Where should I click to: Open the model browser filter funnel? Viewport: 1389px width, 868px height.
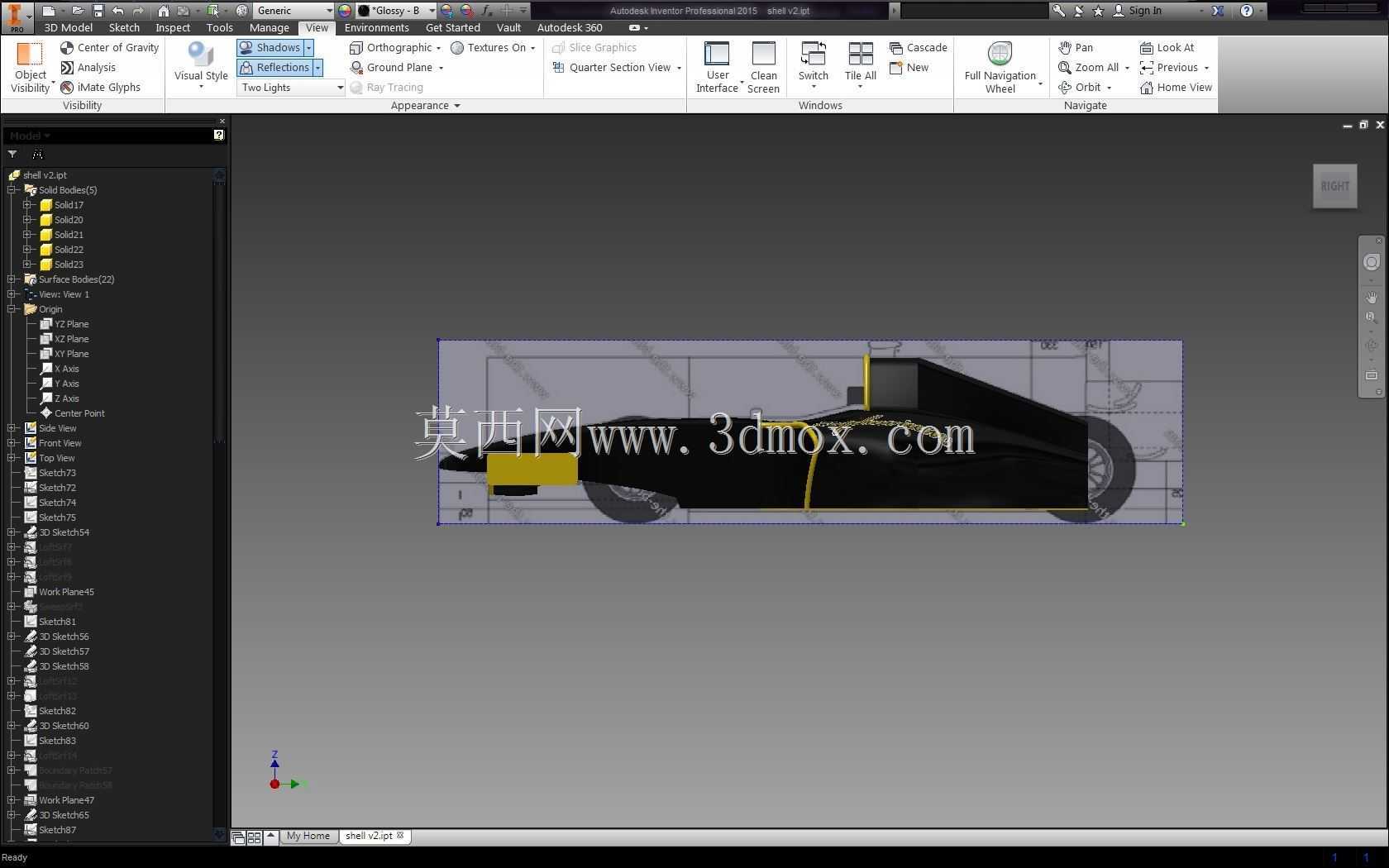click(x=12, y=154)
